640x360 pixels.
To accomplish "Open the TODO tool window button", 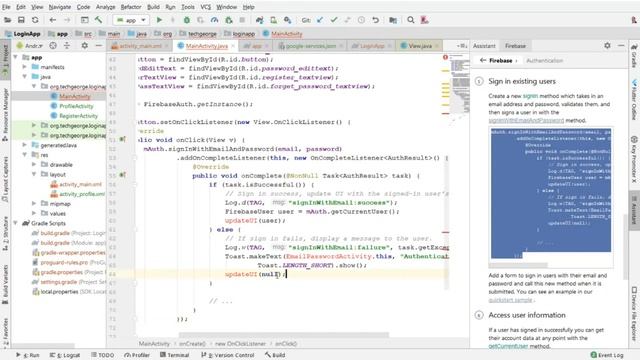I will click(102, 355).
